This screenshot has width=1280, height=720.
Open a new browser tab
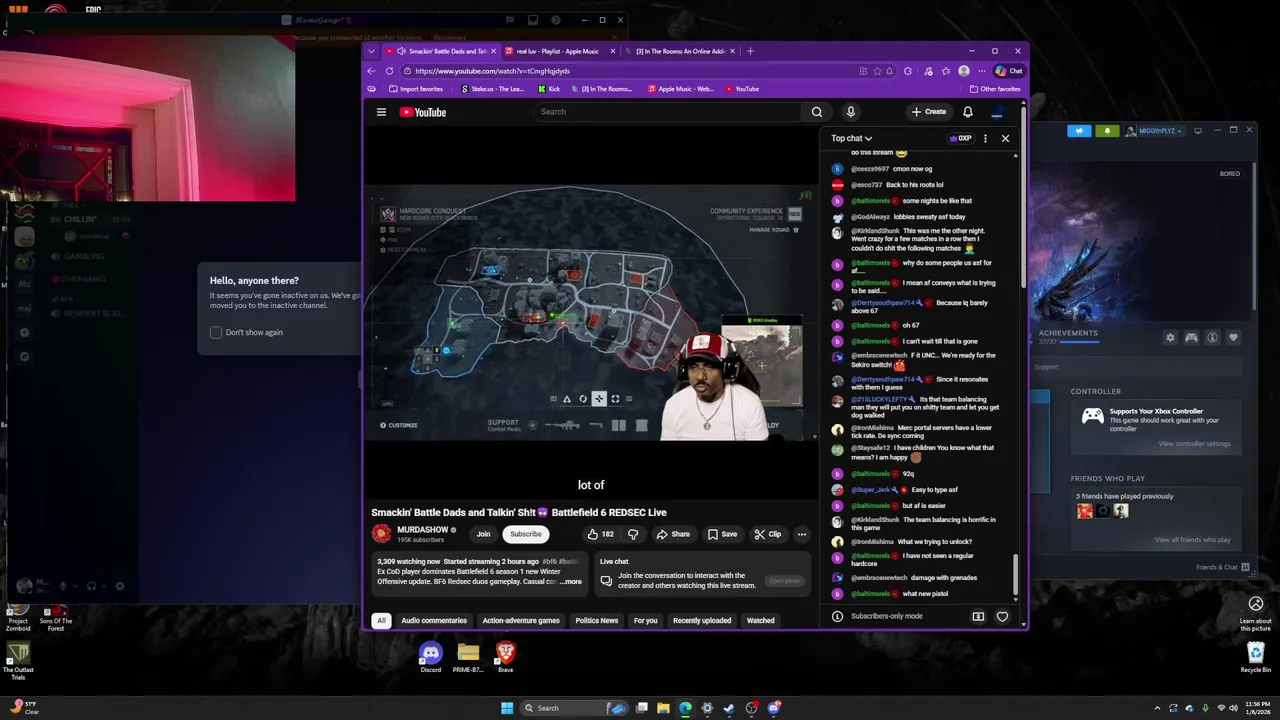[x=750, y=51]
